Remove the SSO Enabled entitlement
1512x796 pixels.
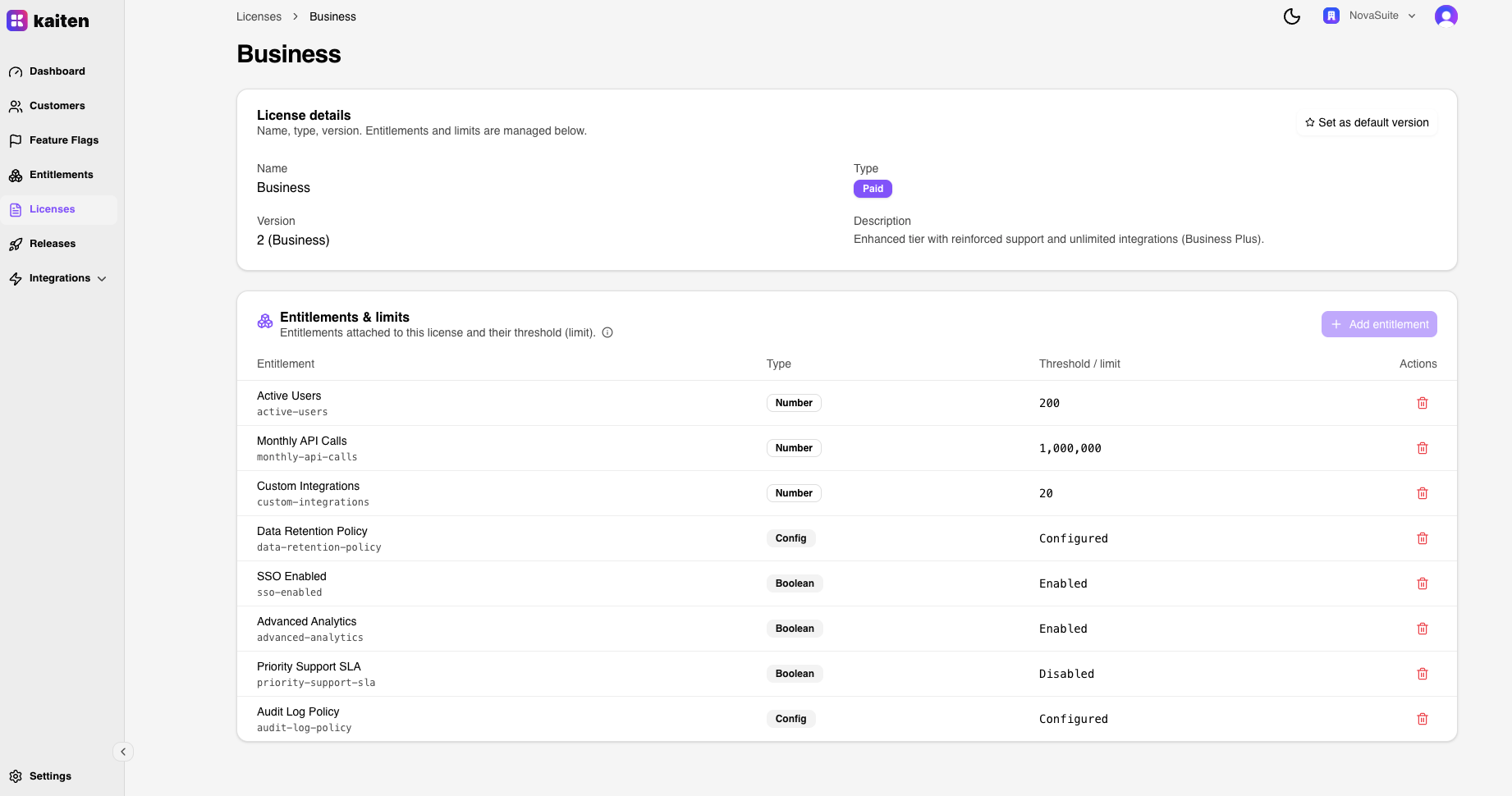coord(1422,583)
